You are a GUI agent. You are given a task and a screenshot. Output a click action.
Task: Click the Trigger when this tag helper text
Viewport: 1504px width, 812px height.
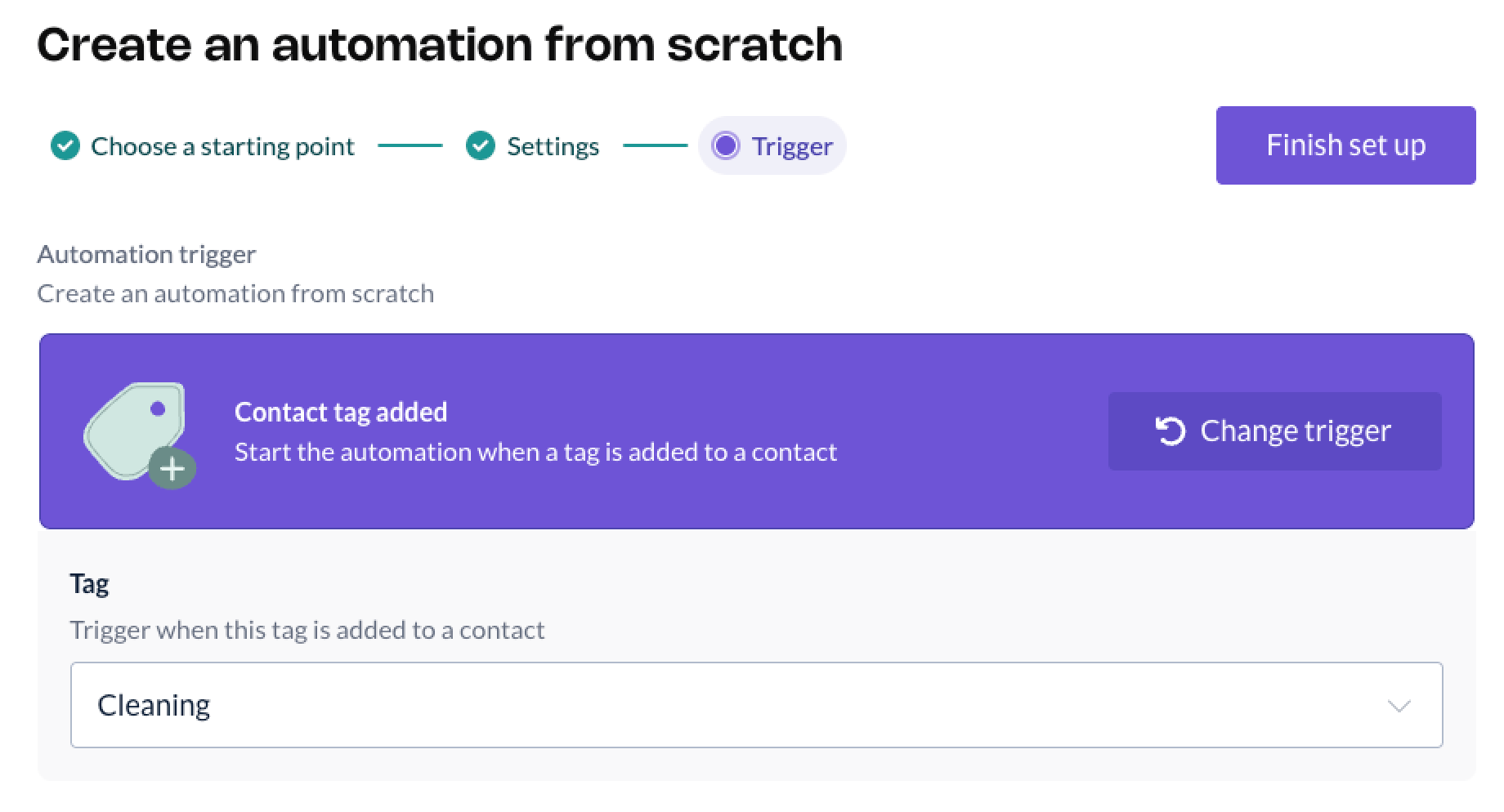(307, 630)
